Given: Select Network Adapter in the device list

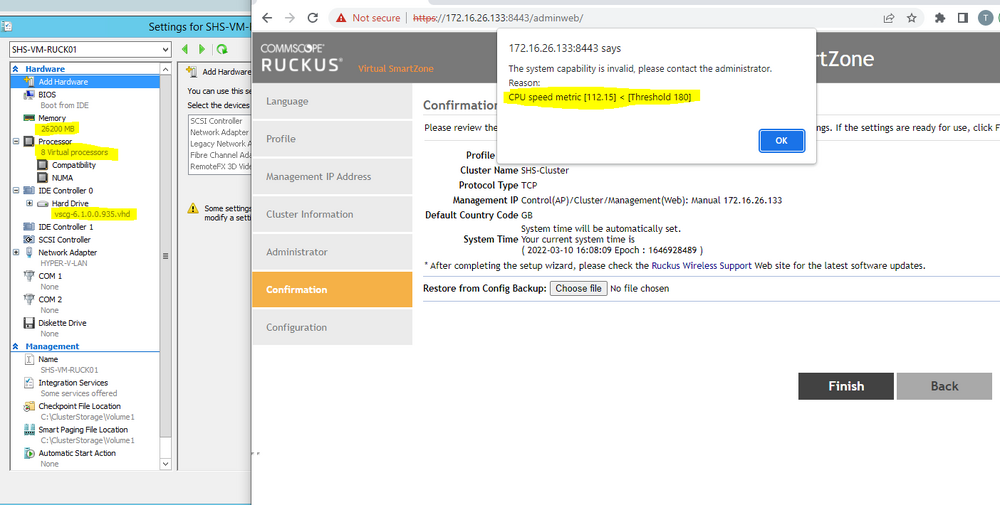Looking at the screenshot, I should point(219,133).
